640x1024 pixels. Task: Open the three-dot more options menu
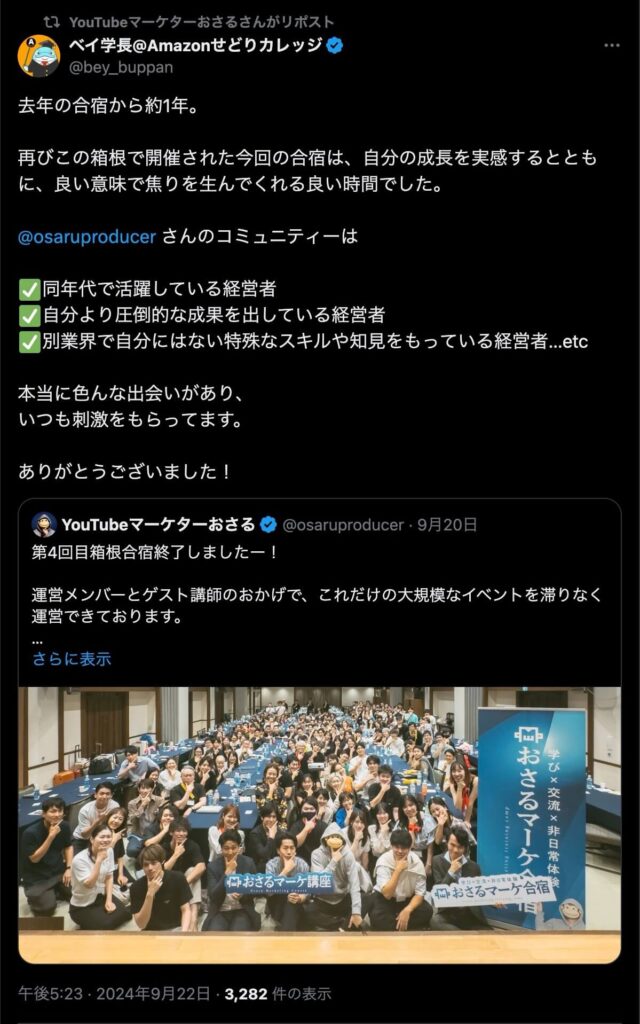(611, 46)
